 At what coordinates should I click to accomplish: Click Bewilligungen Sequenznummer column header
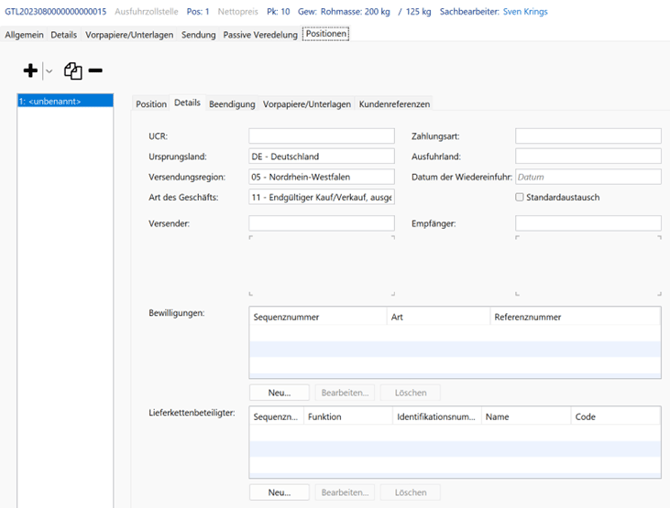(x=318, y=317)
